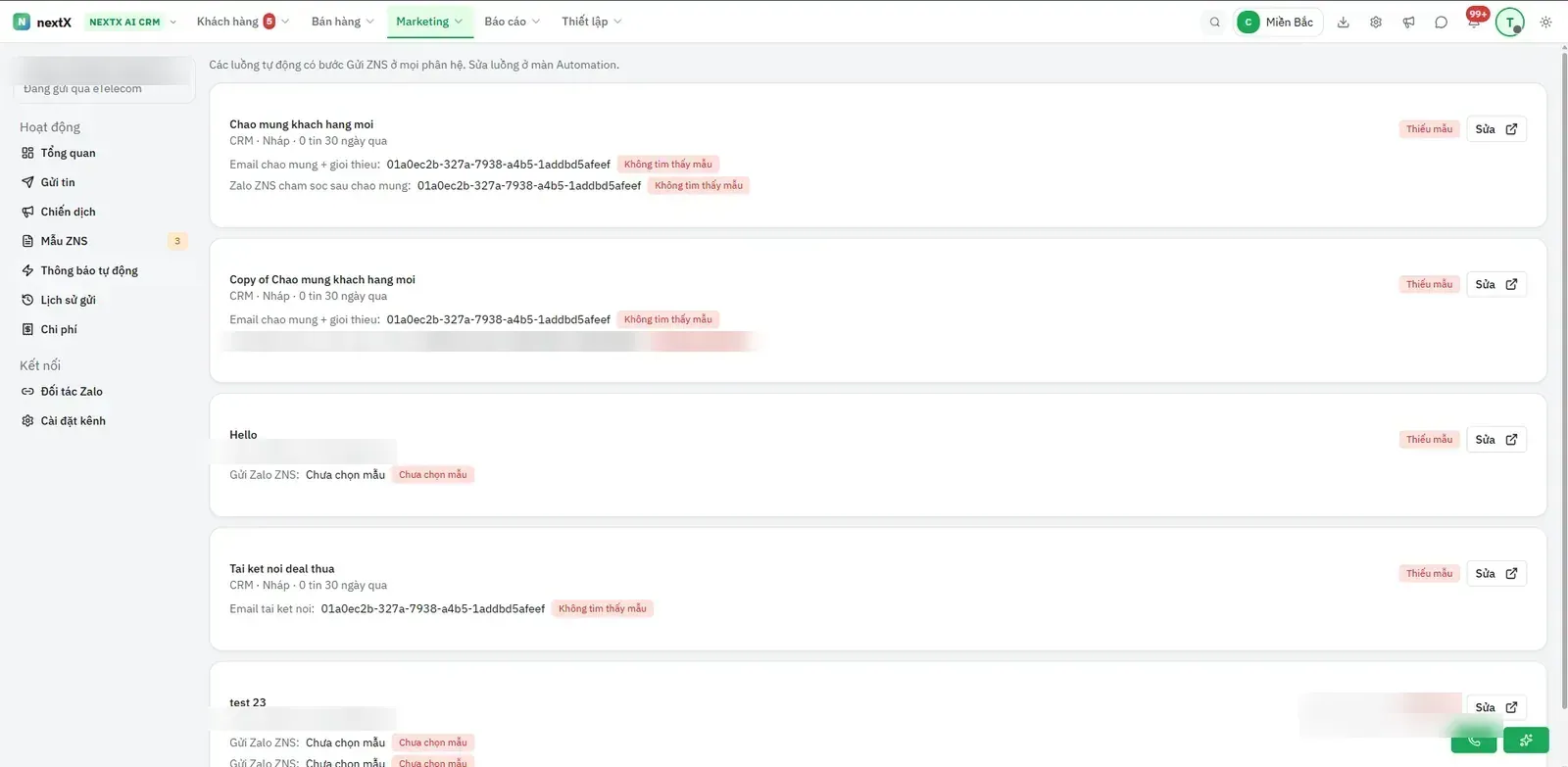Expand the NEXTX AI CRM dropdown

click(x=132, y=22)
